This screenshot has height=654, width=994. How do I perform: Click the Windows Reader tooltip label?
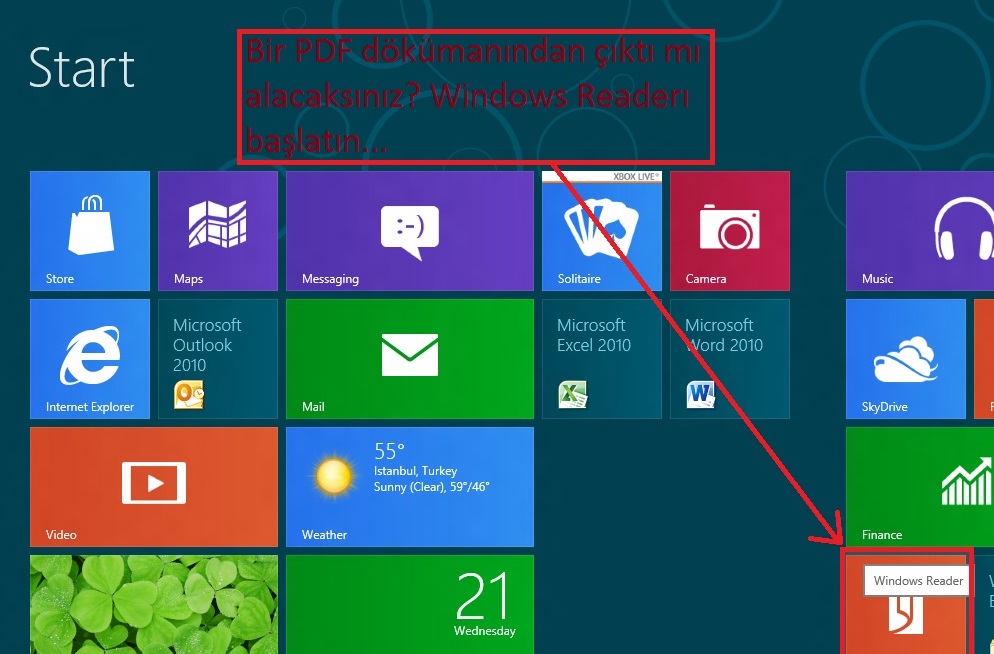(x=917, y=580)
